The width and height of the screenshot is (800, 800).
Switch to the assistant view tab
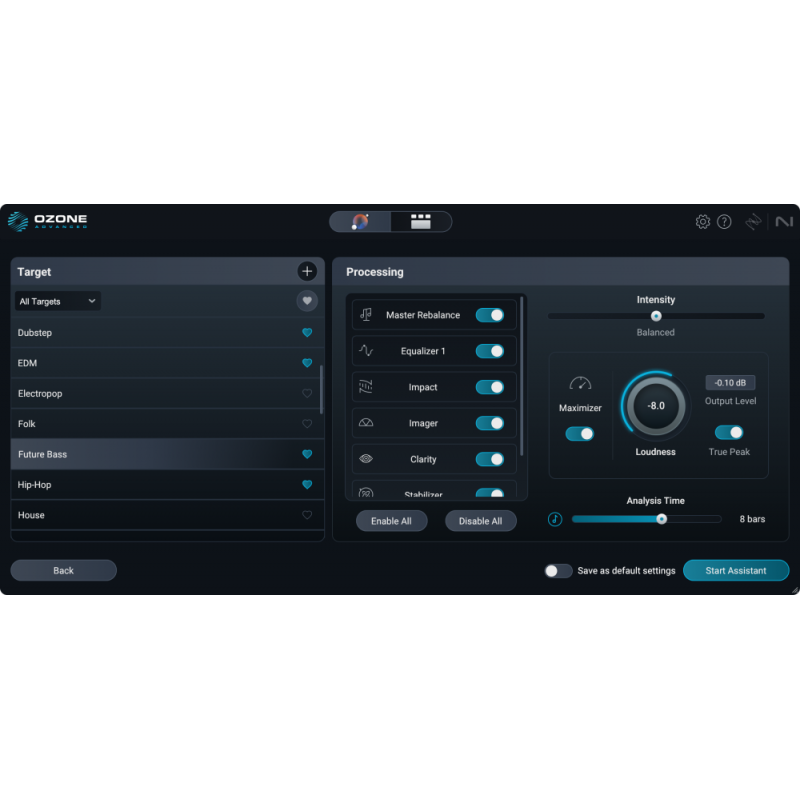tap(360, 221)
